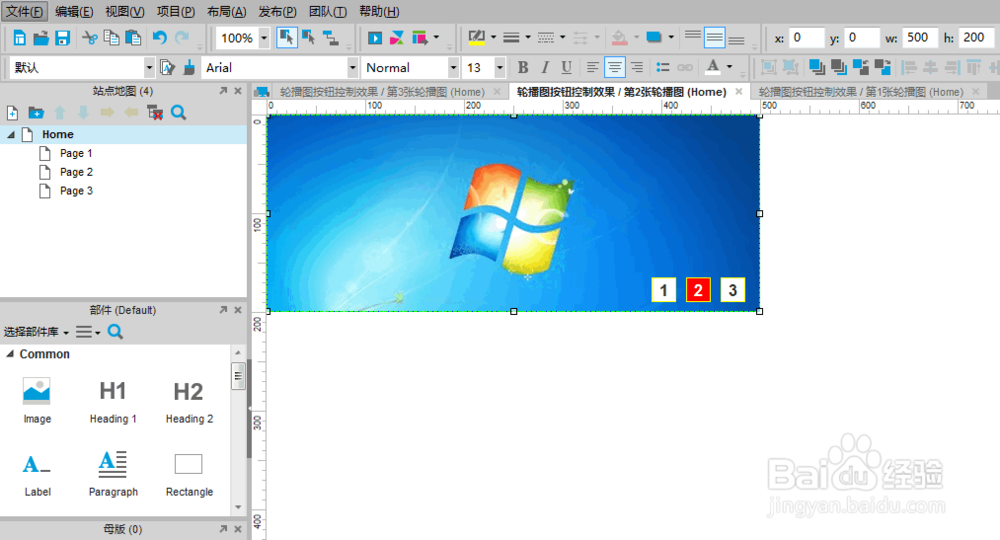Toggle italic text formatting
The width and height of the screenshot is (1000, 540).
pyautogui.click(x=545, y=67)
